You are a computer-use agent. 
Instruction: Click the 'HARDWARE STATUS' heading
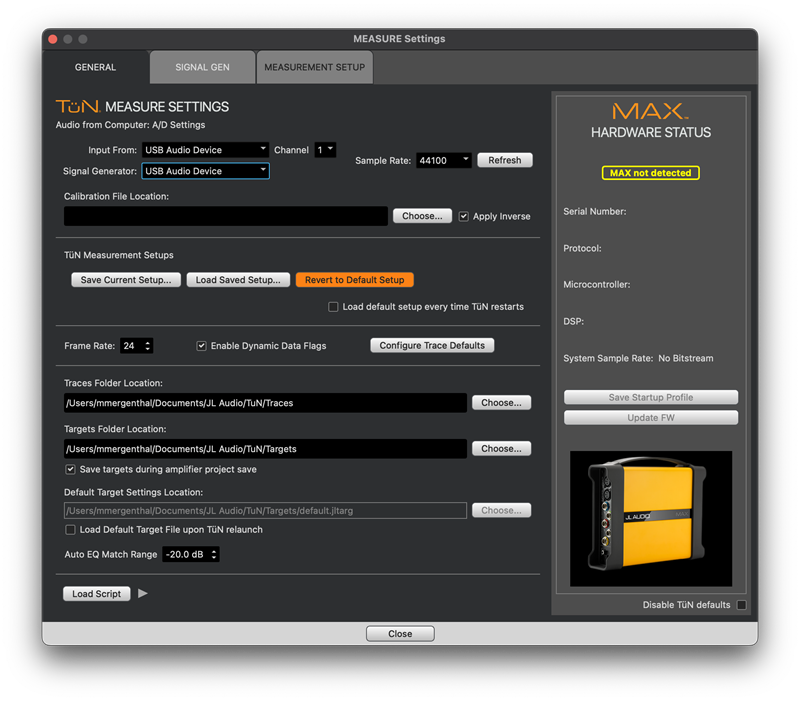pyautogui.click(x=651, y=132)
